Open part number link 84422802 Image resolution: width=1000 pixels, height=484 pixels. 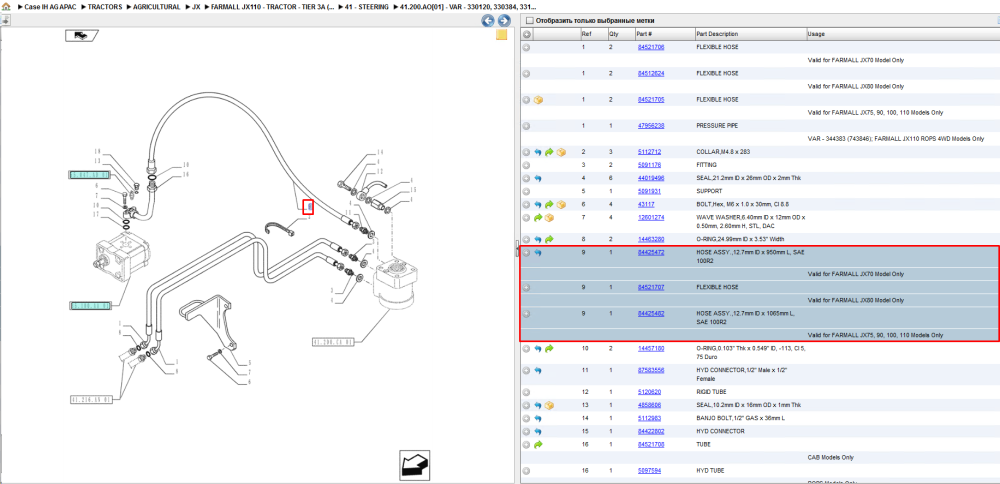click(651, 431)
